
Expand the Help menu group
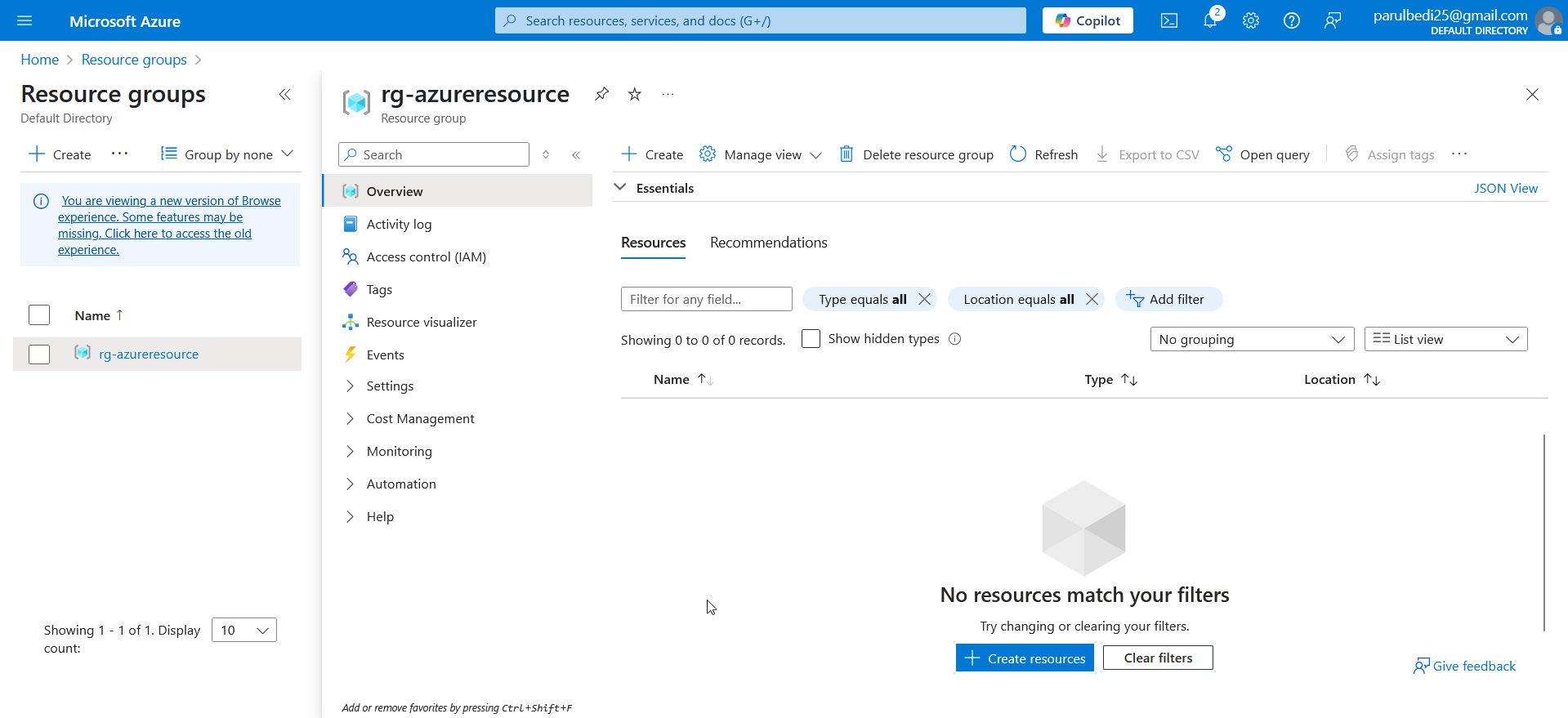coord(350,516)
